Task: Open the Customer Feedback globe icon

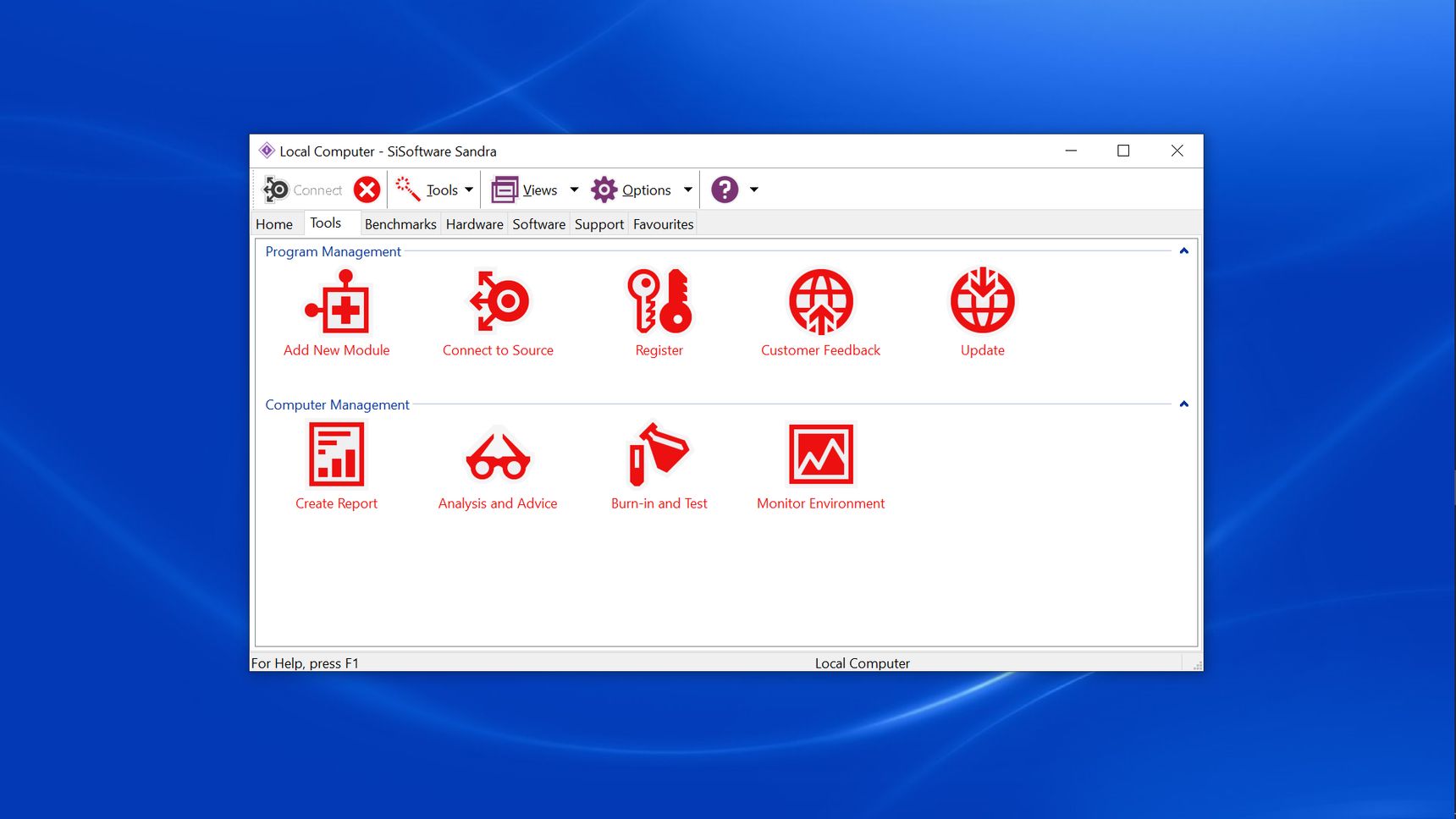Action: (x=821, y=301)
